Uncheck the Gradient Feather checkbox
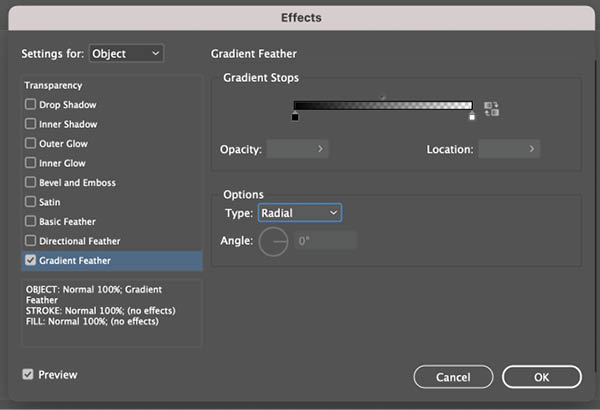 pyautogui.click(x=30, y=260)
